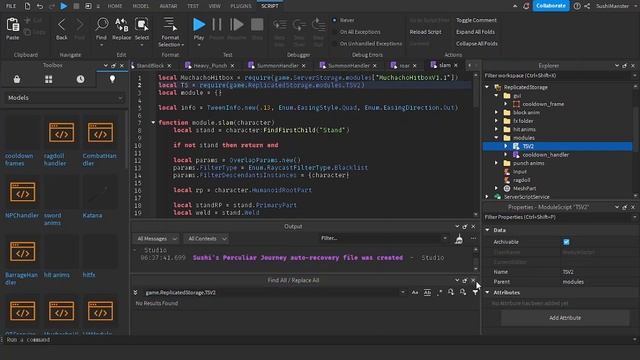Image resolution: width=640 pixels, height=360 pixels.
Task: Open the Toolbox creations lightbulb tab
Action: [x=112, y=79]
